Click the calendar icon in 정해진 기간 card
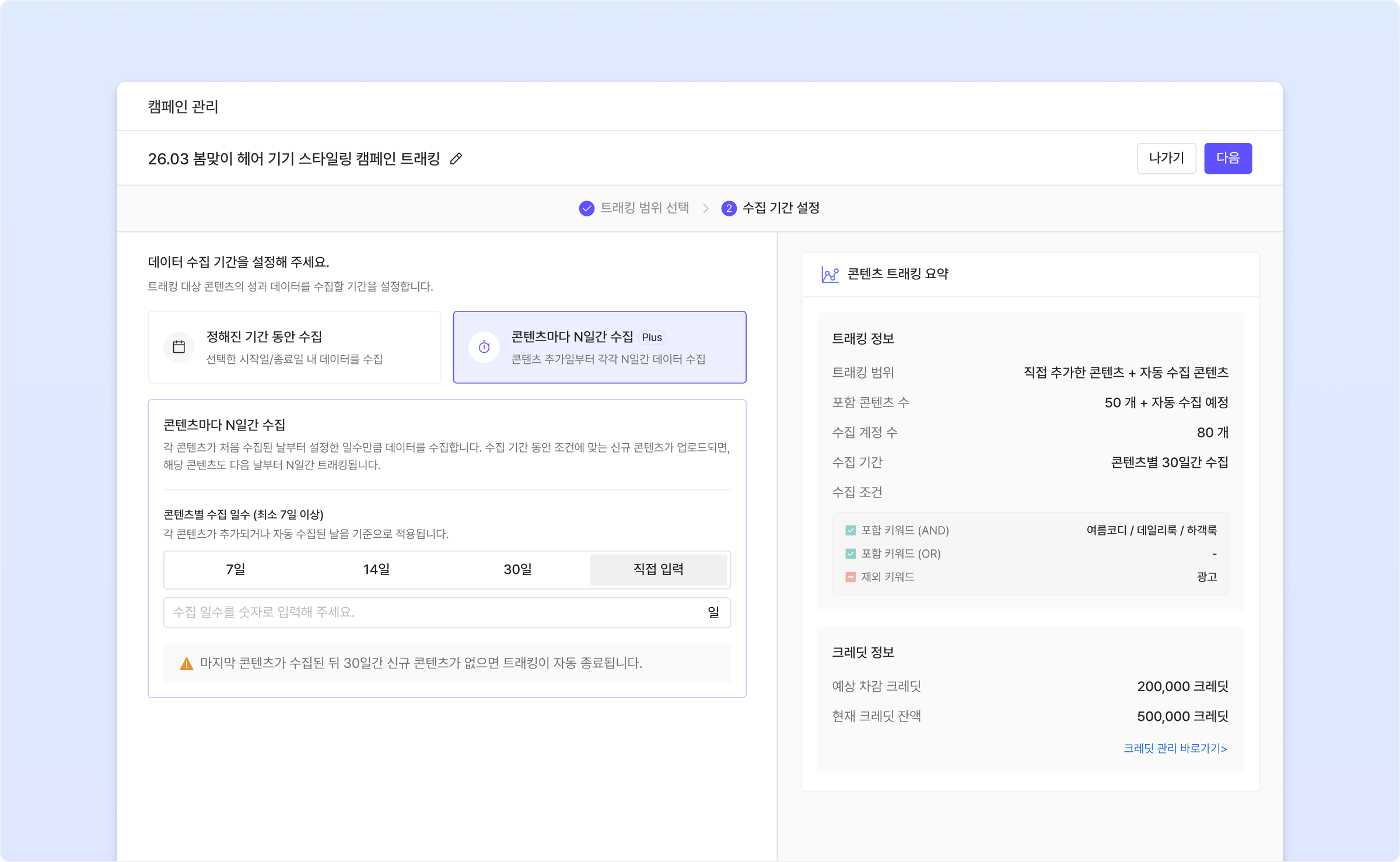This screenshot has width=1400, height=862. coord(179,347)
